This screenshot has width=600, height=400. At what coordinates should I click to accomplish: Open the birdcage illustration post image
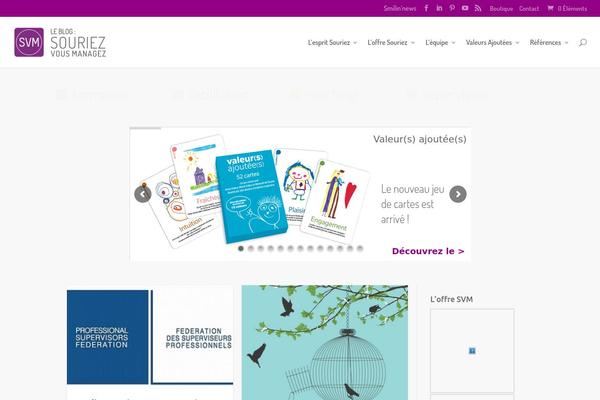325,343
